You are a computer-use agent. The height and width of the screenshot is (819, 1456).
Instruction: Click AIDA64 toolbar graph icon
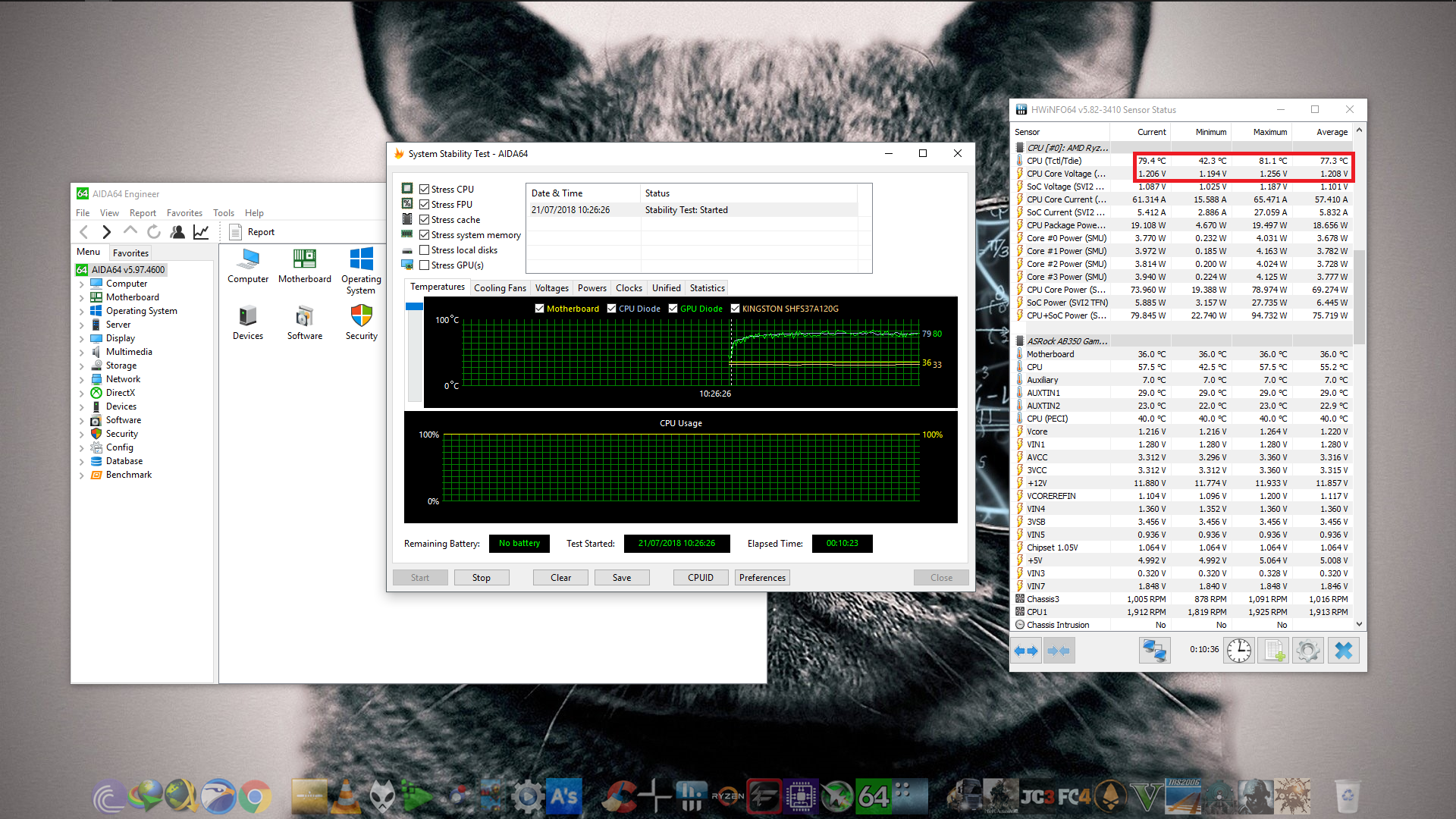[x=201, y=232]
